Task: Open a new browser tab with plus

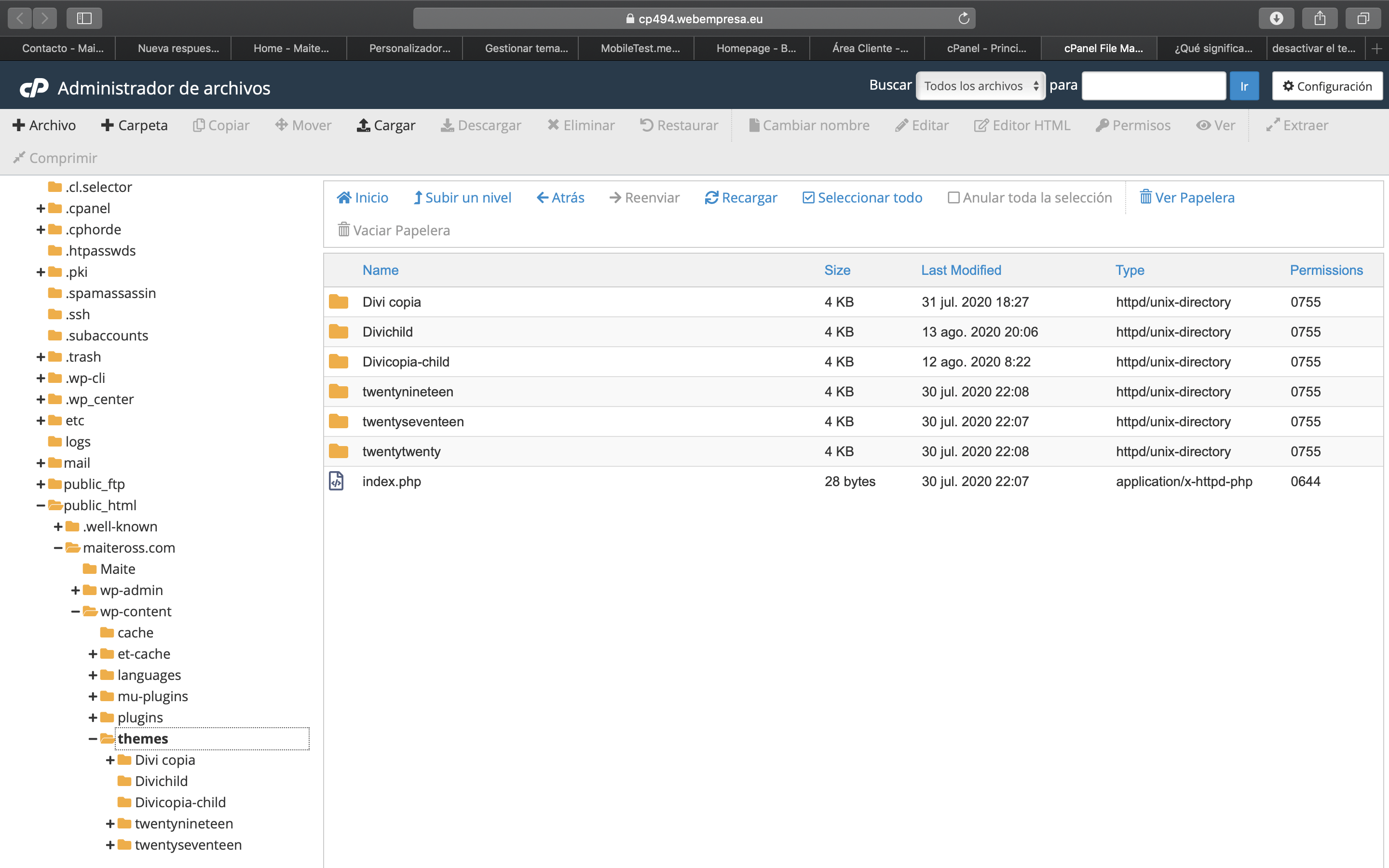Action: [x=1376, y=49]
